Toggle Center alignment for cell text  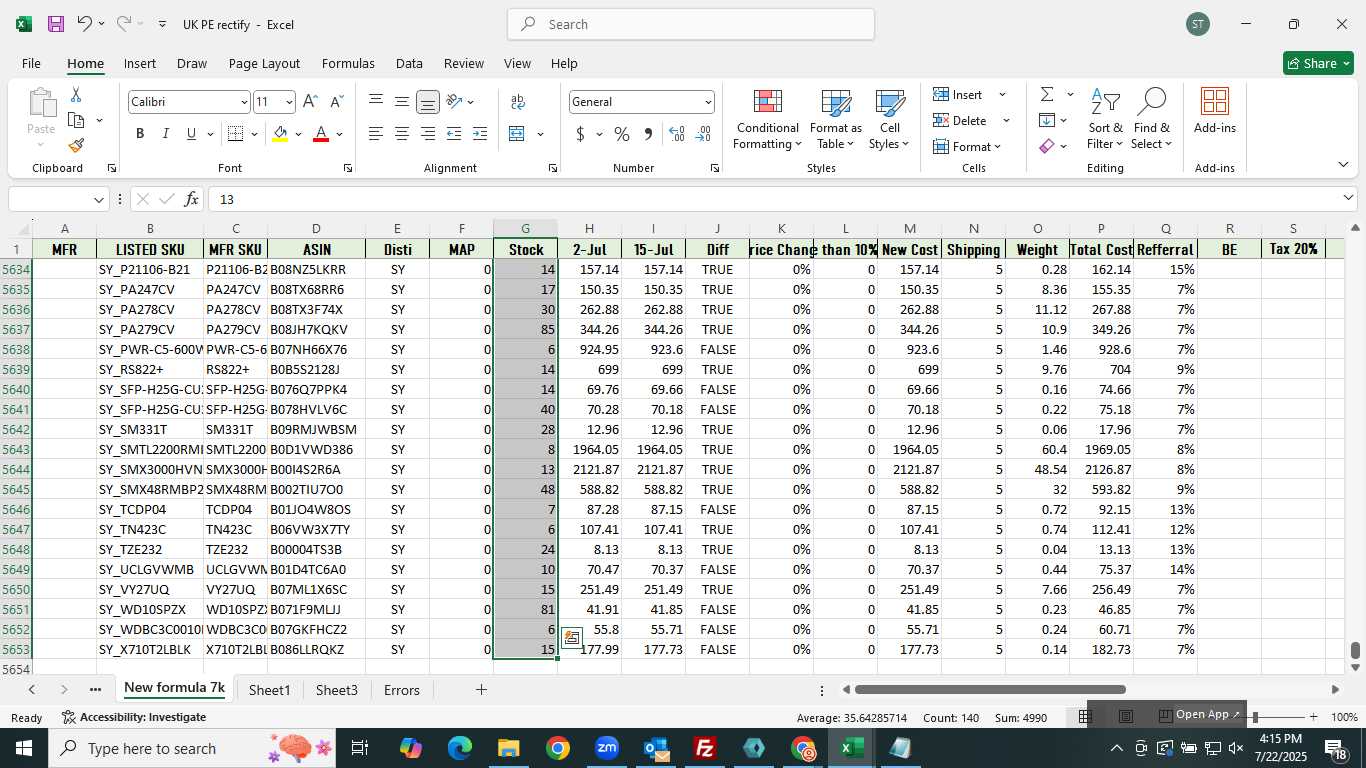click(402, 134)
